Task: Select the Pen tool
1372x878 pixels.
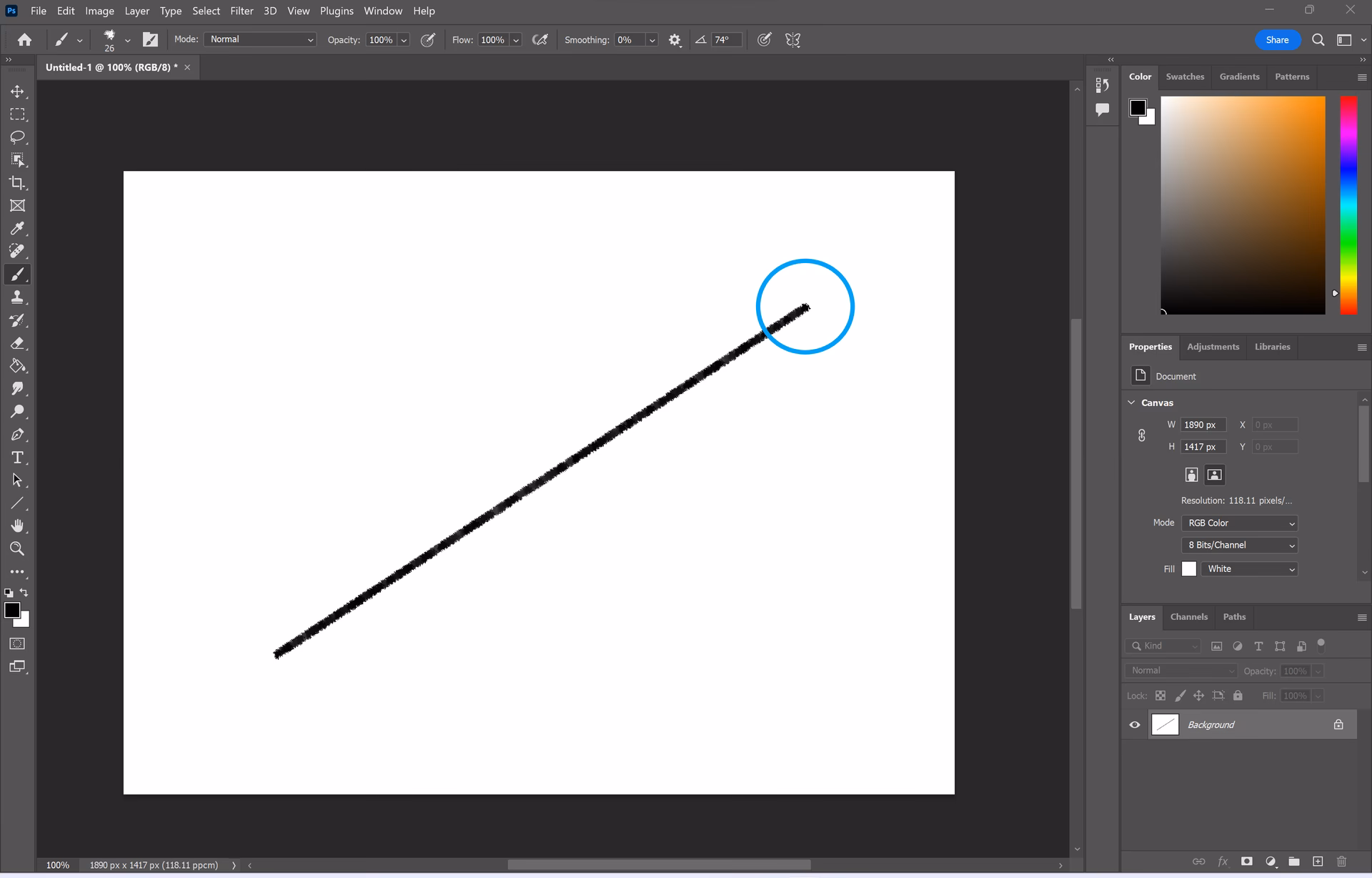Action: point(18,434)
